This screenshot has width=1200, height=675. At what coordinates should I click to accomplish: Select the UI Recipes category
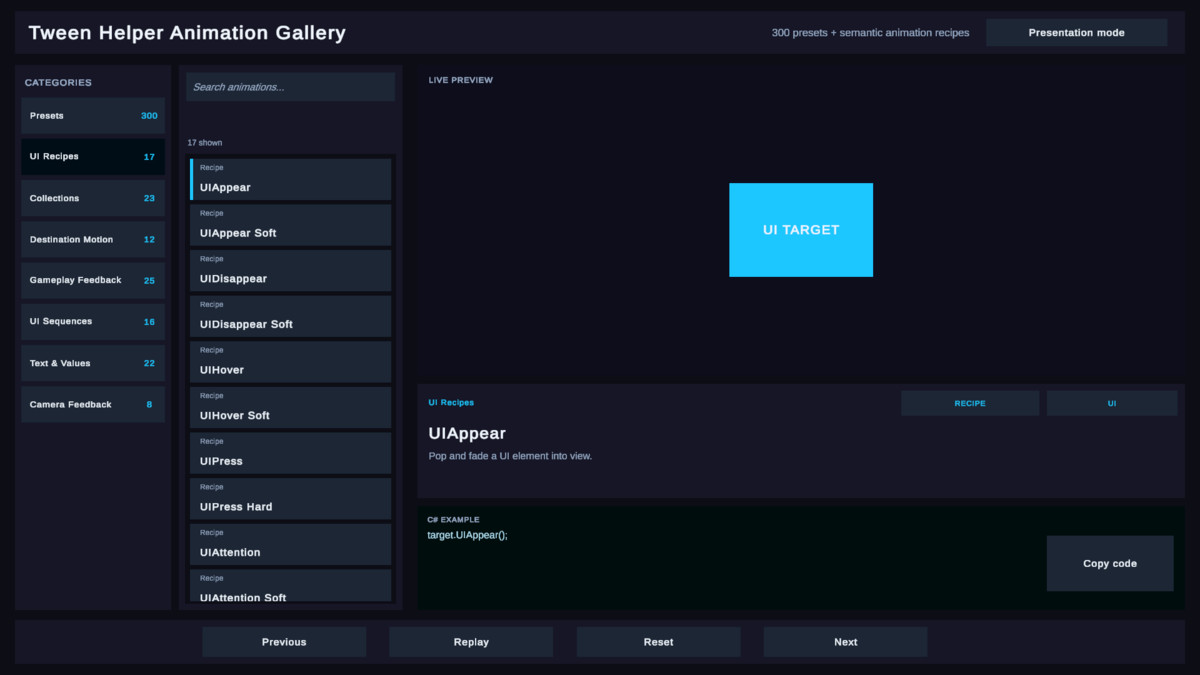[x=93, y=157]
